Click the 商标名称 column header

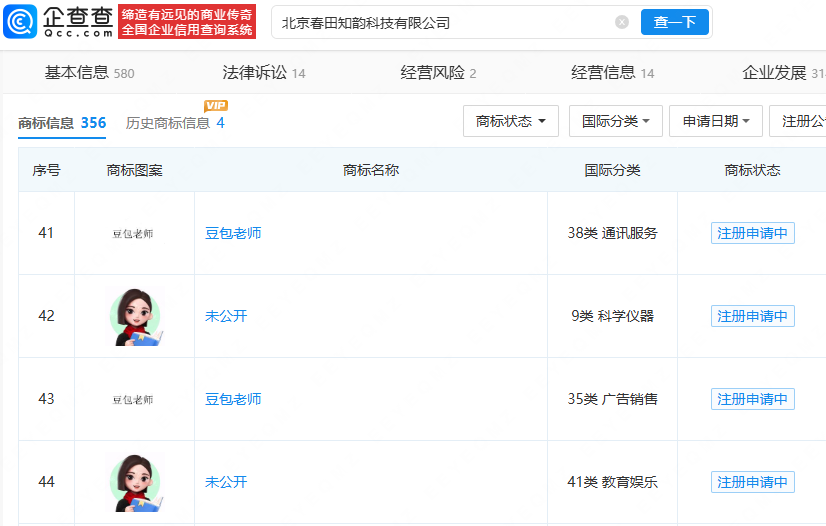tap(371, 170)
